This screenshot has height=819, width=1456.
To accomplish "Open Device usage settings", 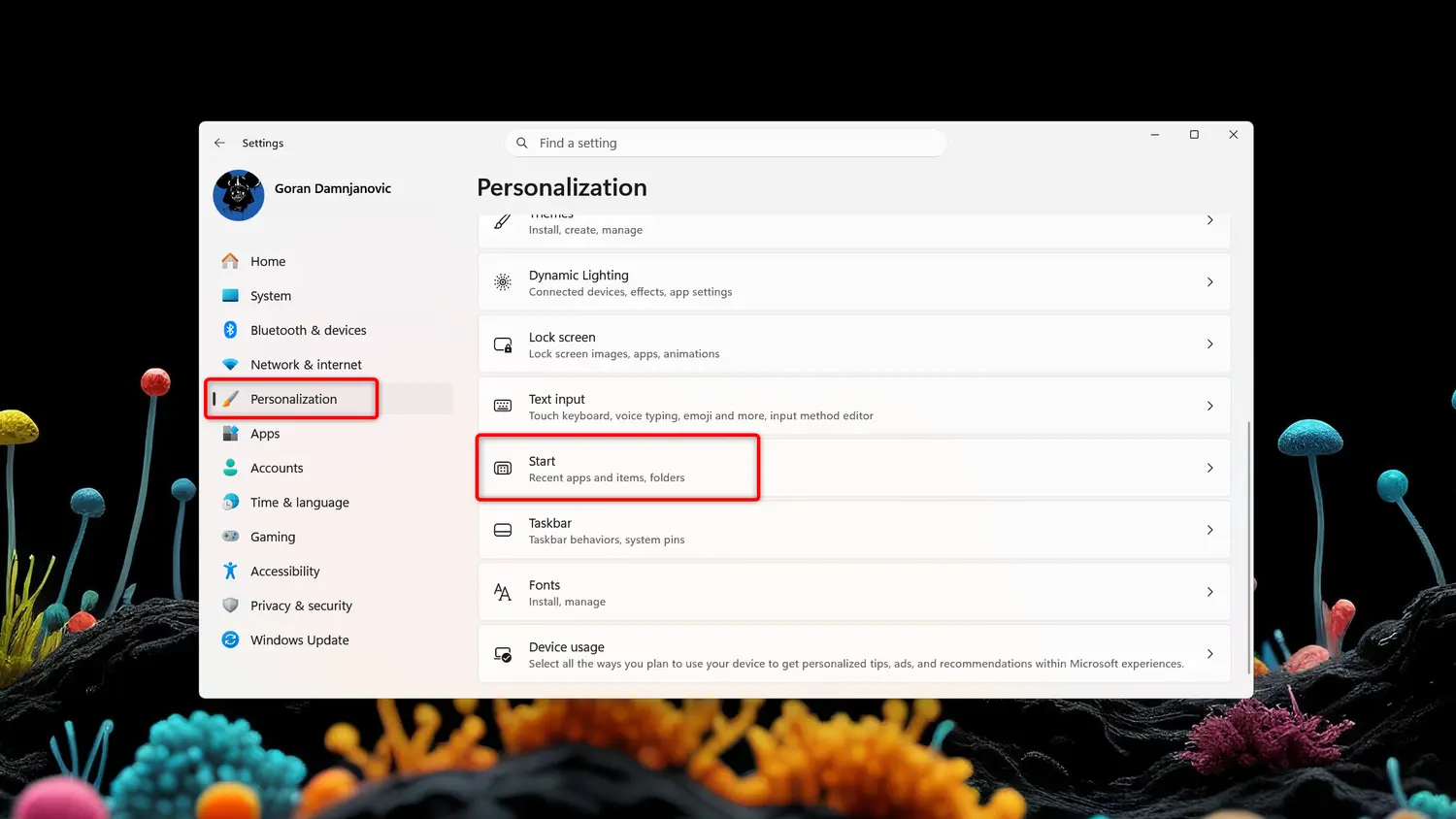I will [x=854, y=654].
